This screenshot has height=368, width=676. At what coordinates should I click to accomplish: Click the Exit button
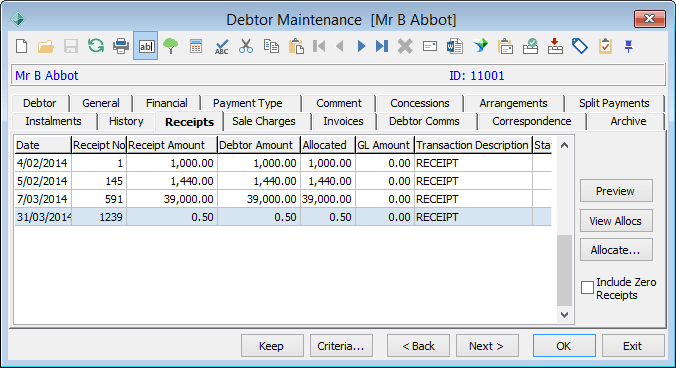point(633,346)
